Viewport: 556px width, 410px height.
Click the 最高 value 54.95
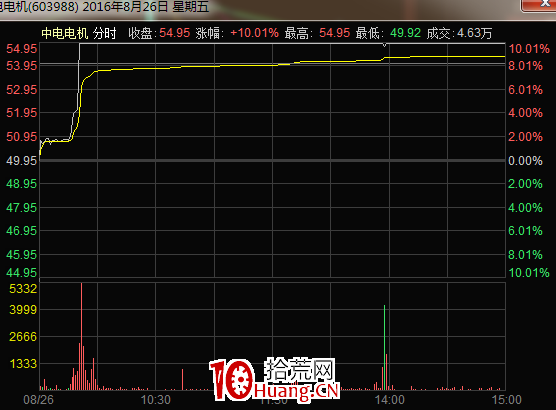pyautogui.click(x=334, y=33)
